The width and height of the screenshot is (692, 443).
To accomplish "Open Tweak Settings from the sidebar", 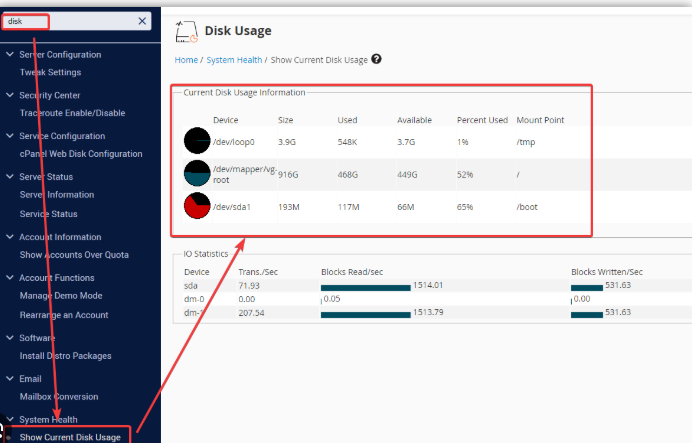I will pos(50,72).
